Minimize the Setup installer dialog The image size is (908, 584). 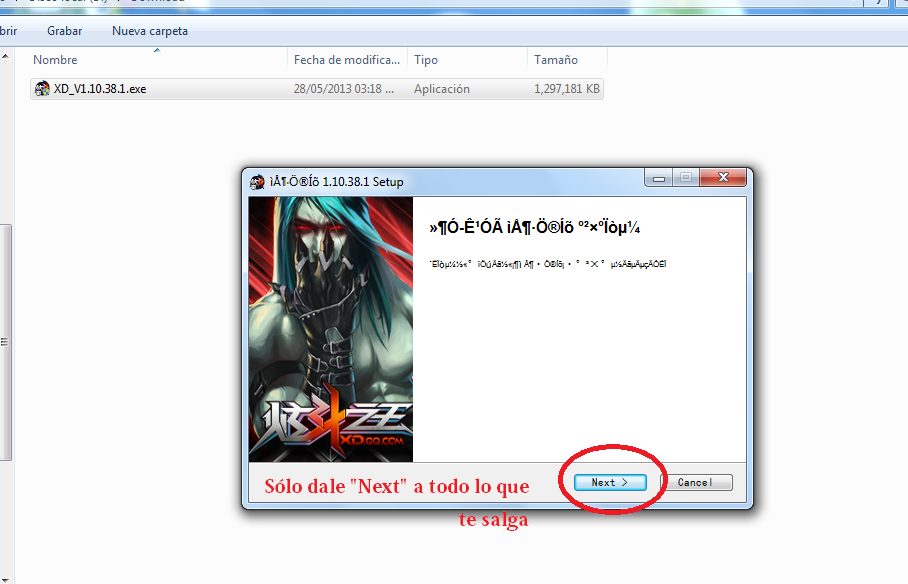(x=658, y=179)
